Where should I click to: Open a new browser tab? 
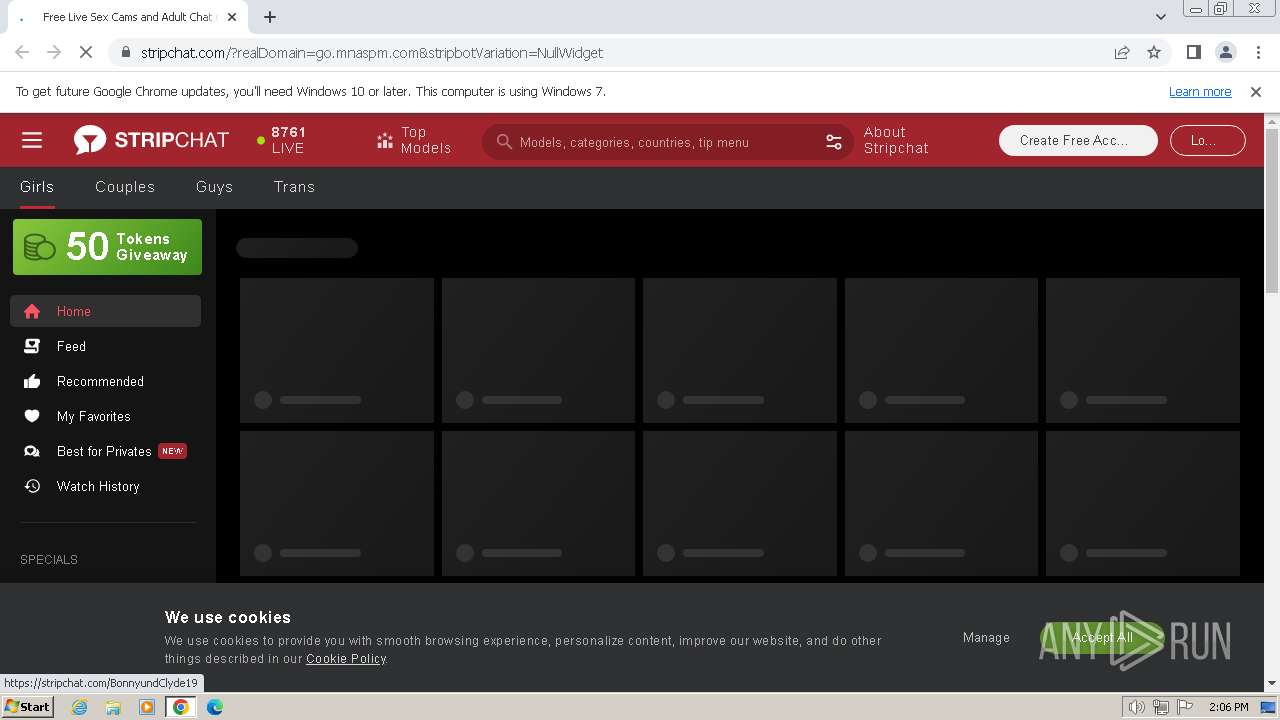coord(270,17)
